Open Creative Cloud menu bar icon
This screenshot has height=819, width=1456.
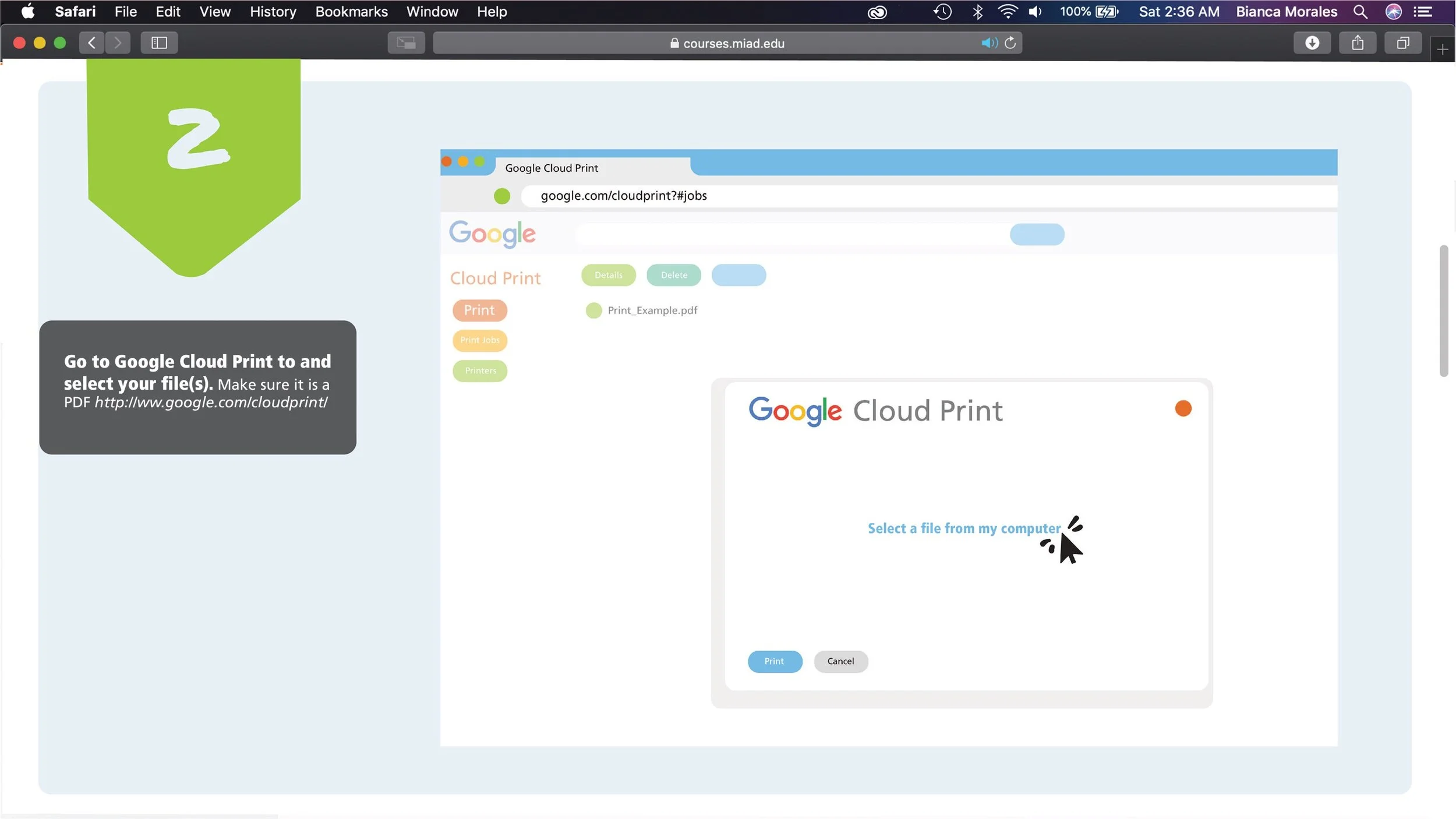[877, 12]
